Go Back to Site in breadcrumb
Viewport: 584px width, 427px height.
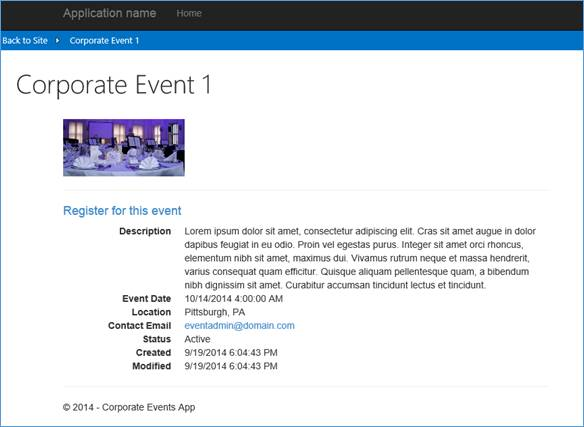(x=25, y=41)
